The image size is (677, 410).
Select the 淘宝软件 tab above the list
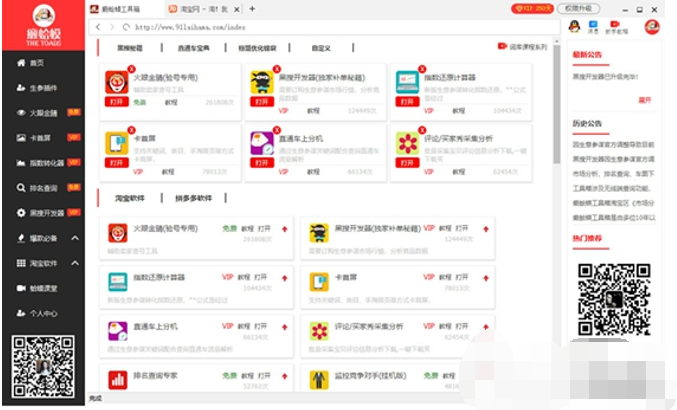click(x=130, y=198)
